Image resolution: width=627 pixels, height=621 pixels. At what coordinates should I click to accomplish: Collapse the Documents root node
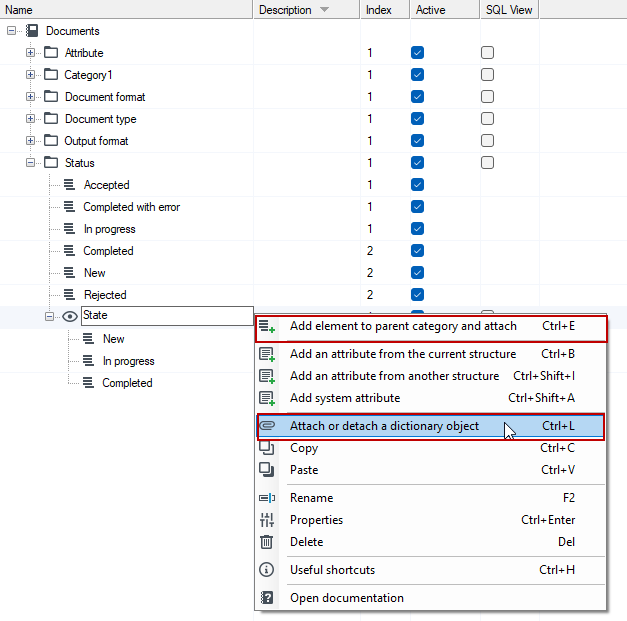pyautogui.click(x=11, y=31)
